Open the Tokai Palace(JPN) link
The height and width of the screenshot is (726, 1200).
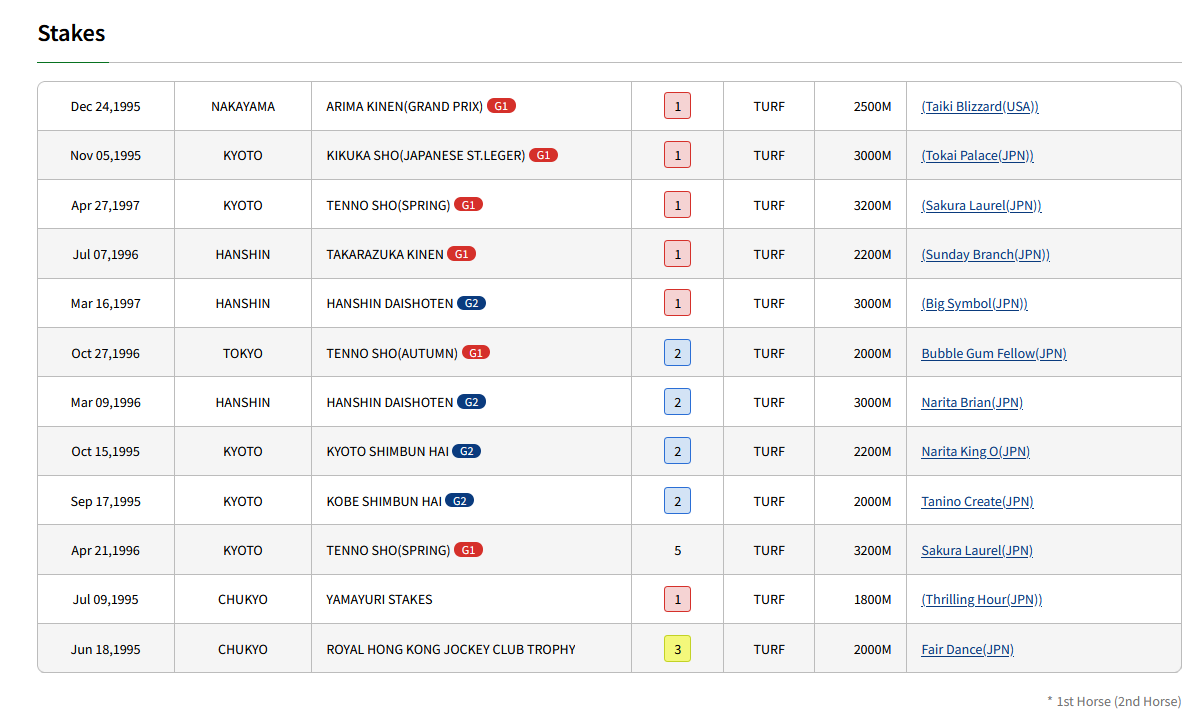coord(977,156)
